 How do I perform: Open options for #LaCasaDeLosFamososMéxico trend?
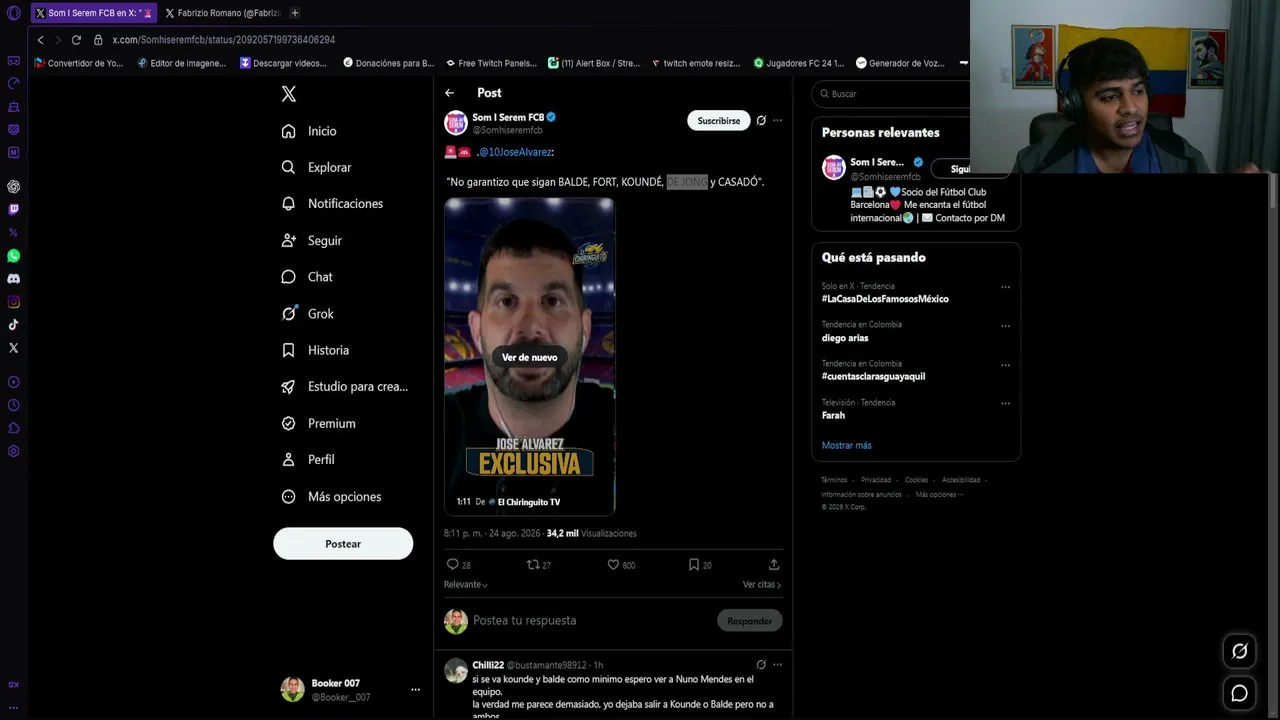click(x=1005, y=287)
